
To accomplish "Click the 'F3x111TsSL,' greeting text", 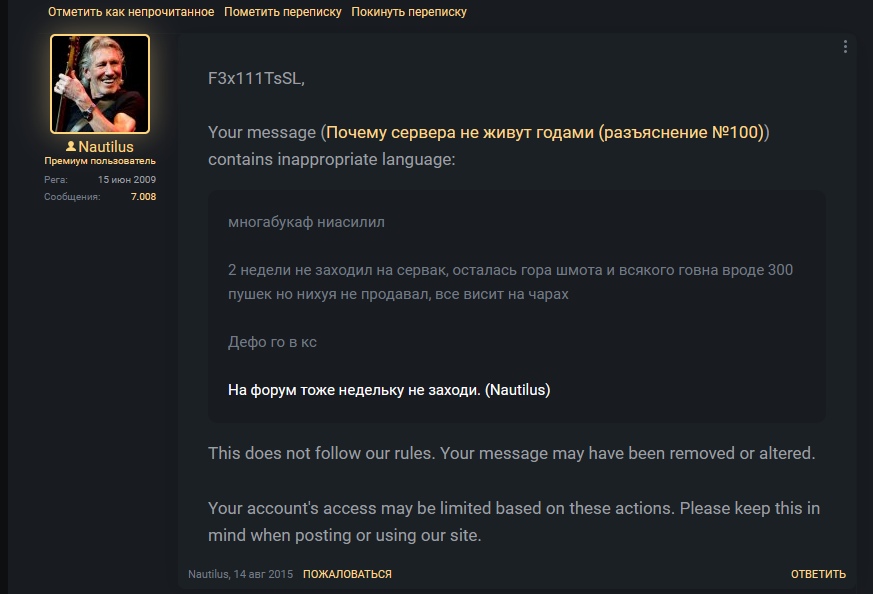I will tap(256, 78).
